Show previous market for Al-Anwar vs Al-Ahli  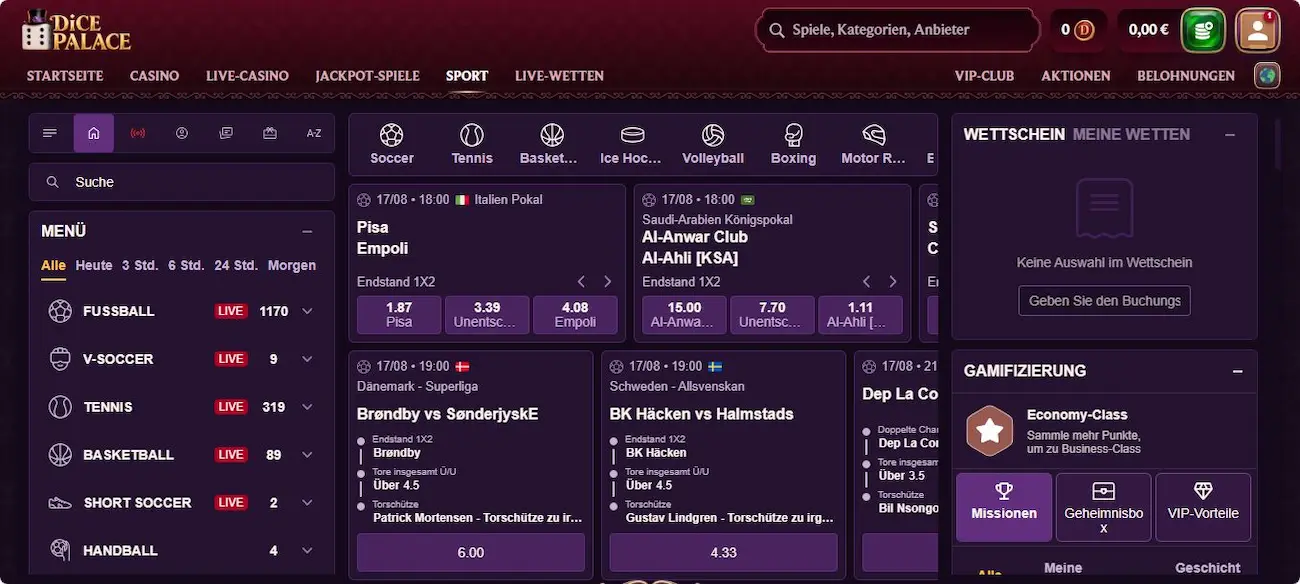click(866, 282)
